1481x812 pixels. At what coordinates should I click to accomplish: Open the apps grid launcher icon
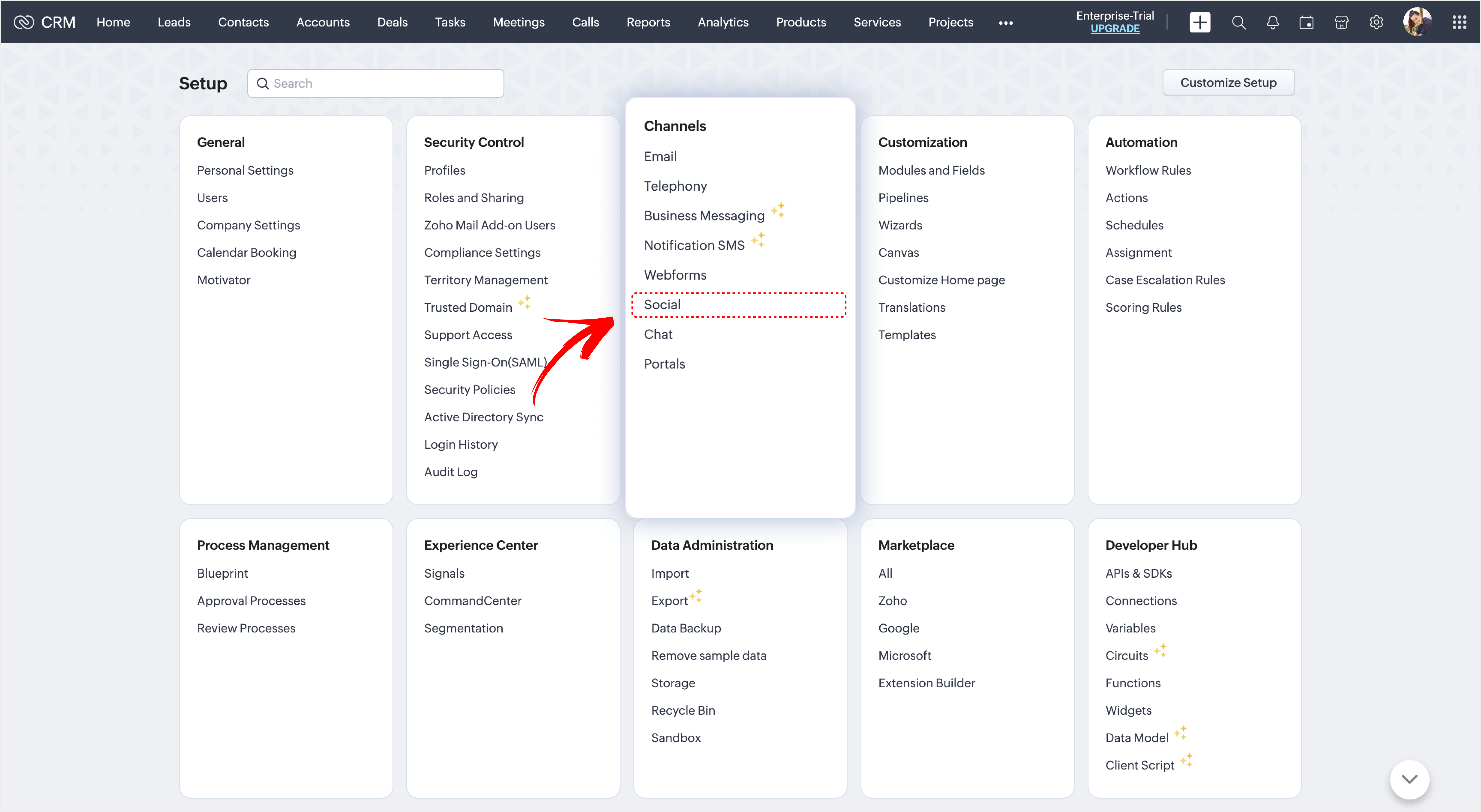point(1459,22)
